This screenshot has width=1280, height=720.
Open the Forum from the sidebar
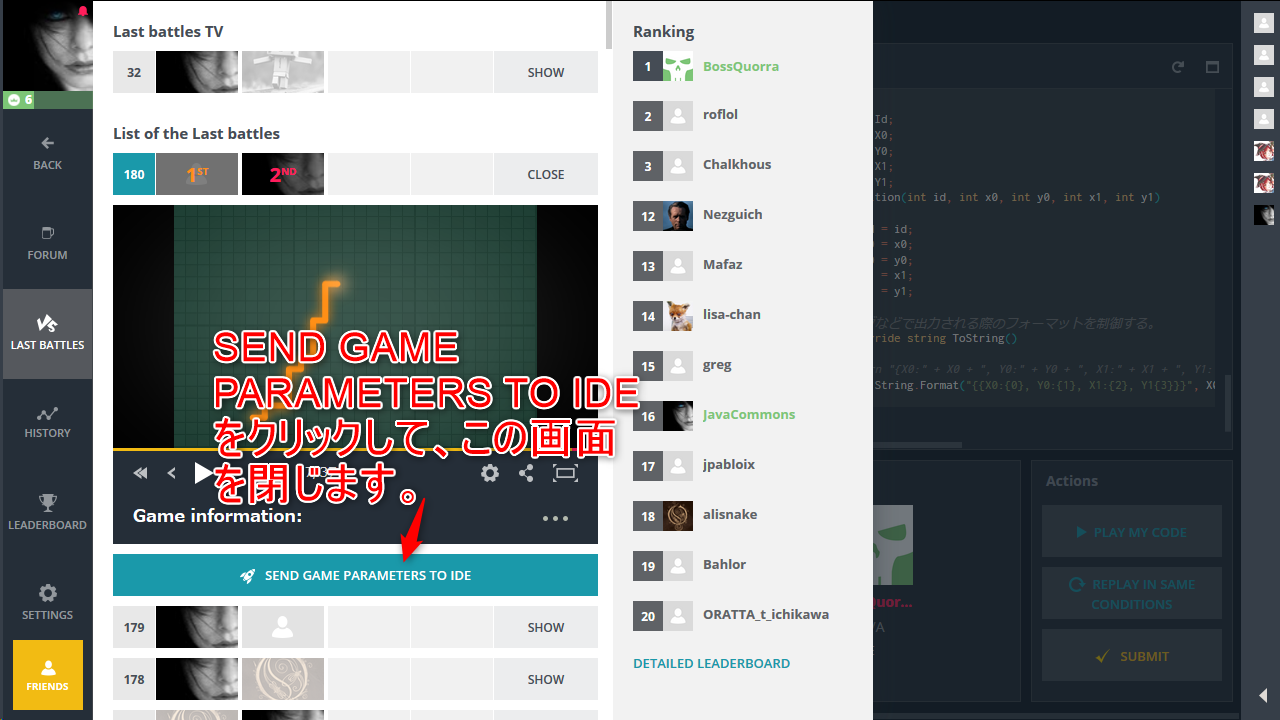[47, 243]
